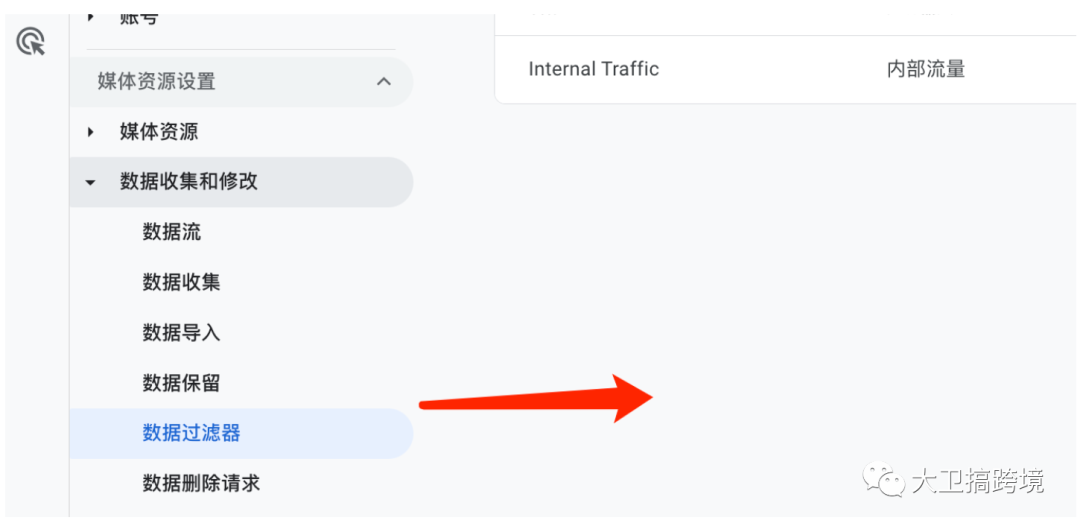1080x529 pixels.
Task: Go to 数据收集 settings
Action: click(x=182, y=282)
